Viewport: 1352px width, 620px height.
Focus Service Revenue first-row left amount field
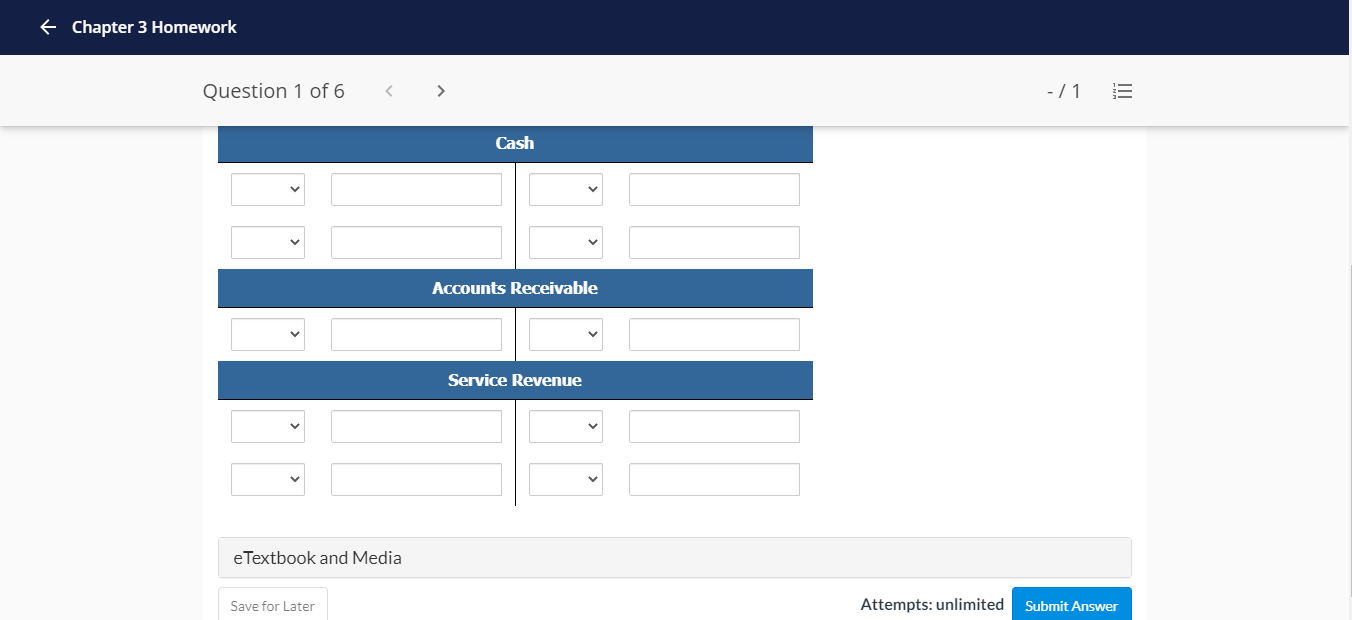(416, 427)
